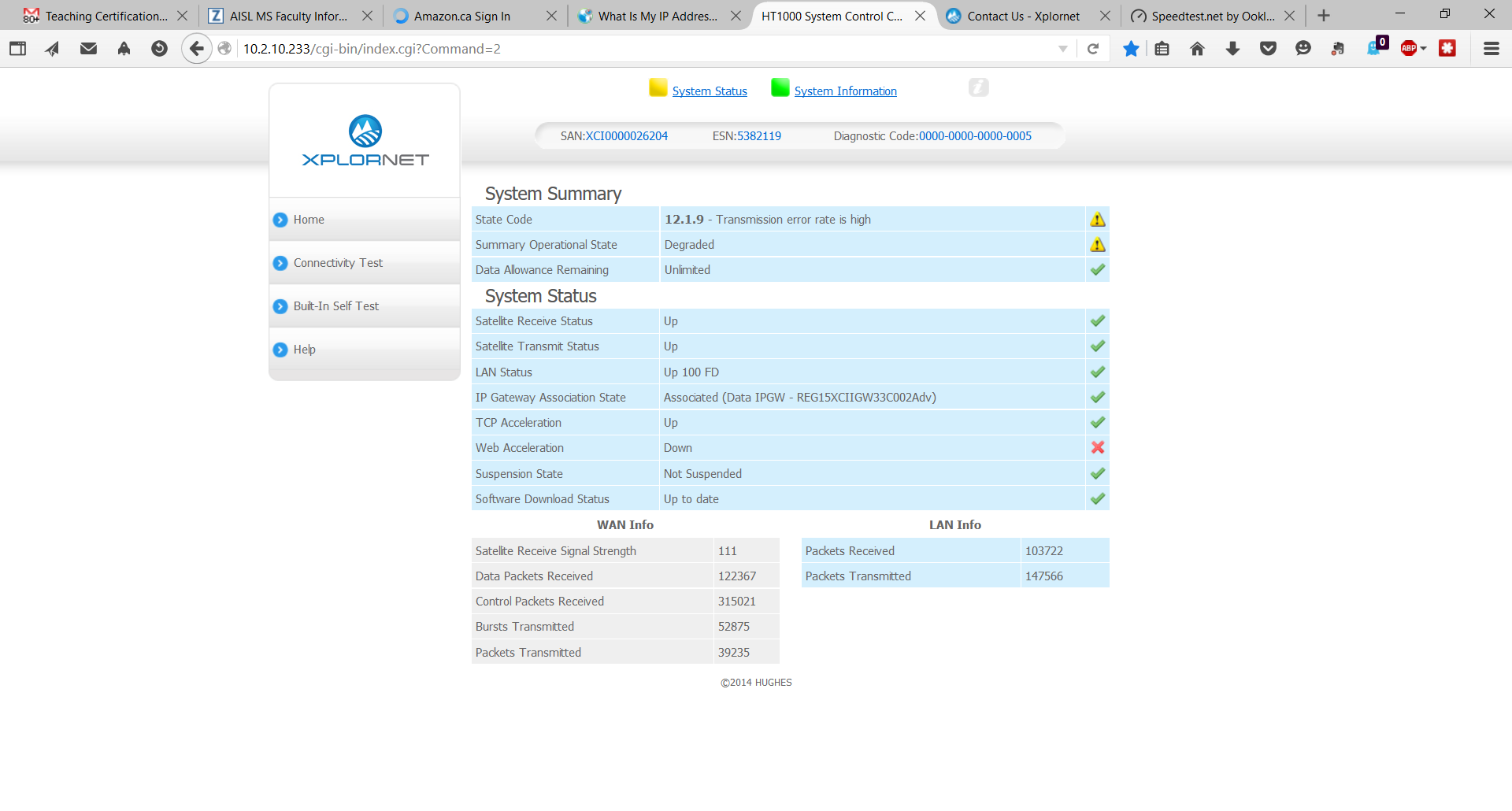Switch to What Is My IP Address tab
This screenshot has width=1512, height=811.
[658, 16]
